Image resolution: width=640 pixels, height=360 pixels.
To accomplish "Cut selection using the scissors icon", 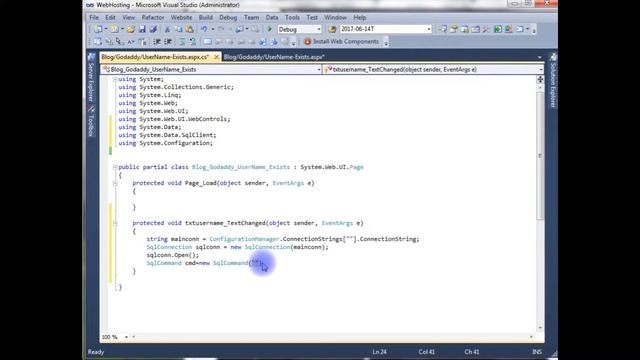I will point(167,29).
